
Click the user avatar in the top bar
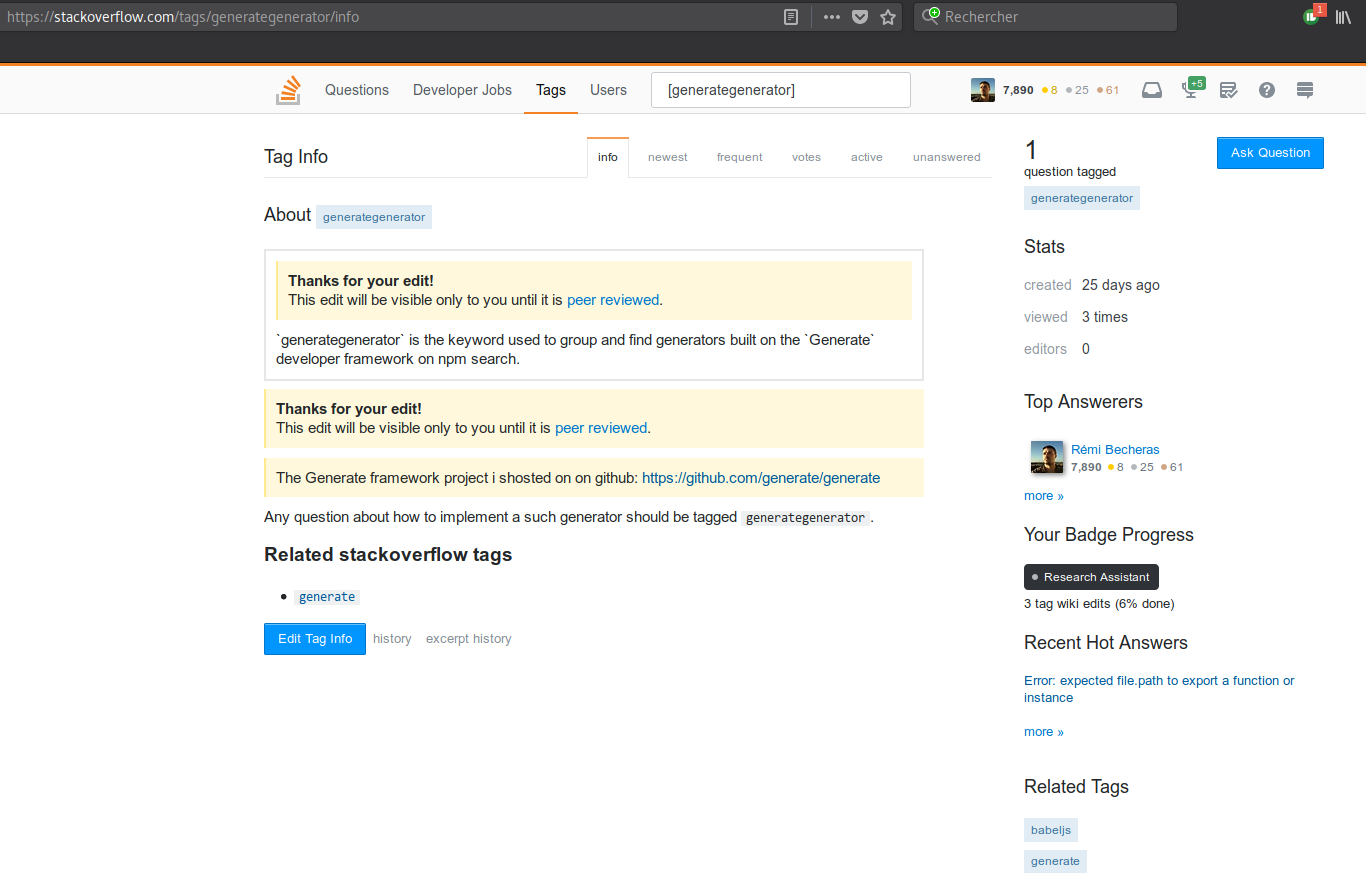pyautogui.click(x=983, y=90)
